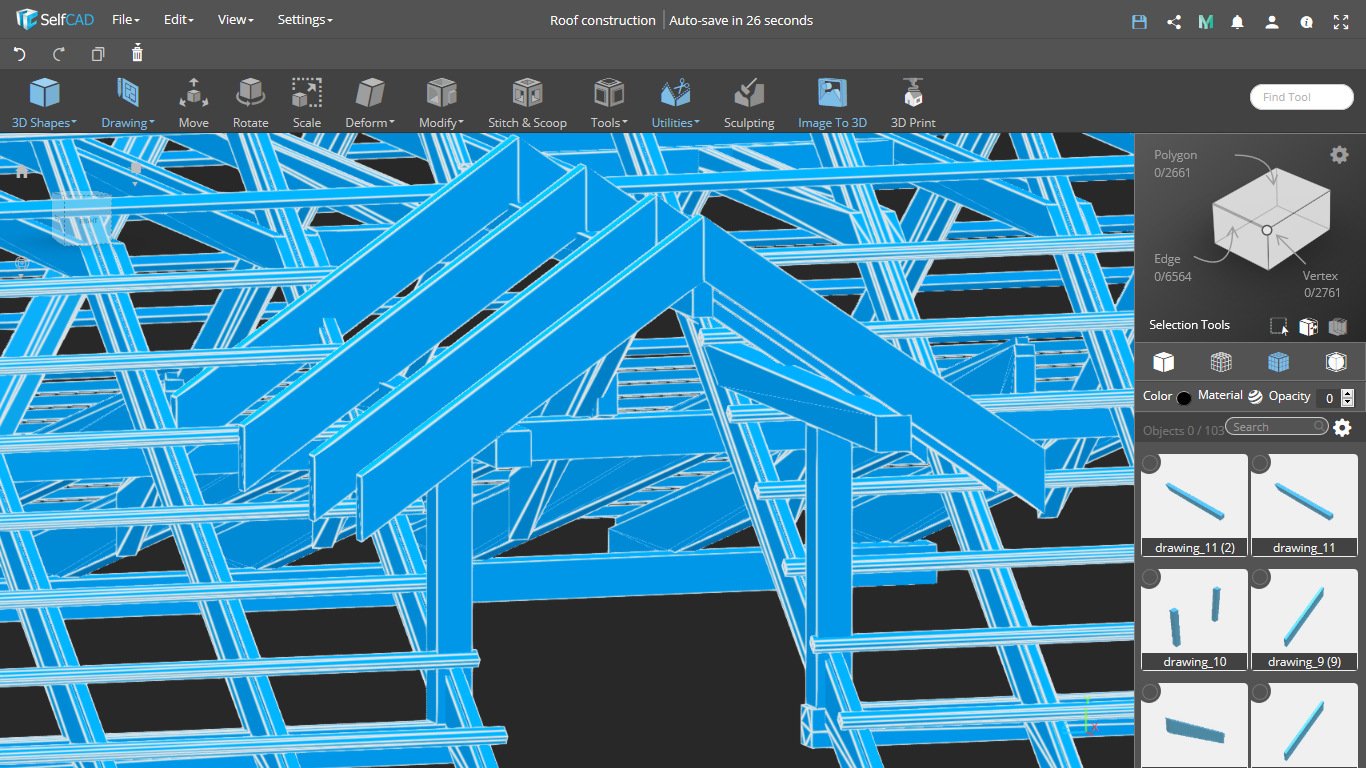Select drawing_10 object circle
1366x768 pixels.
point(1150,578)
